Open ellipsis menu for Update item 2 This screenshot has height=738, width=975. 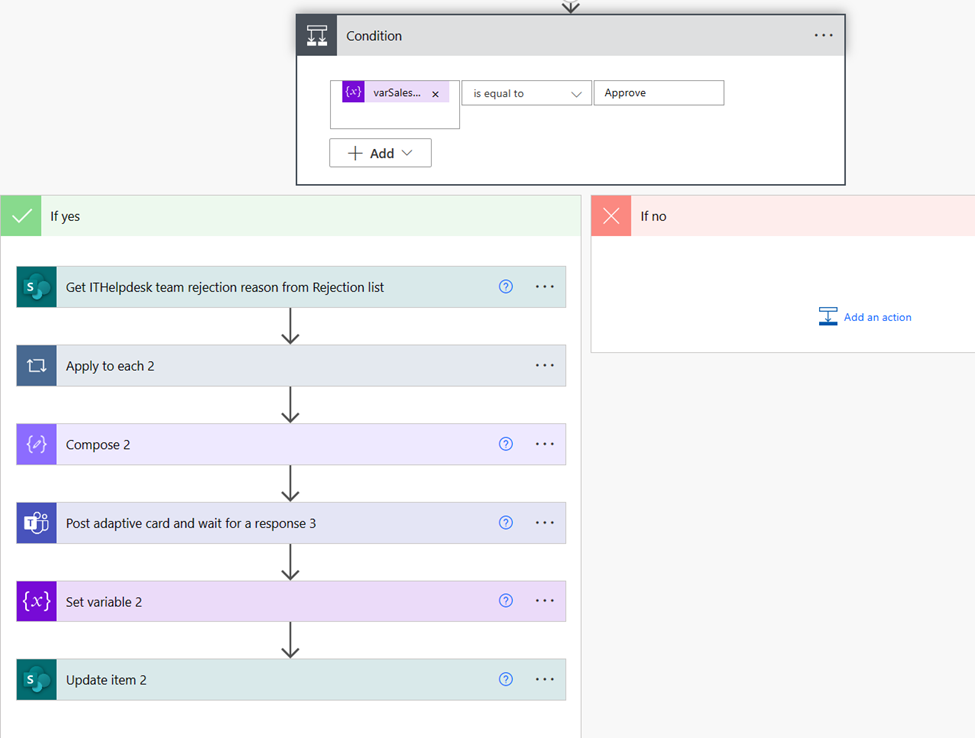[x=545, y=680]
